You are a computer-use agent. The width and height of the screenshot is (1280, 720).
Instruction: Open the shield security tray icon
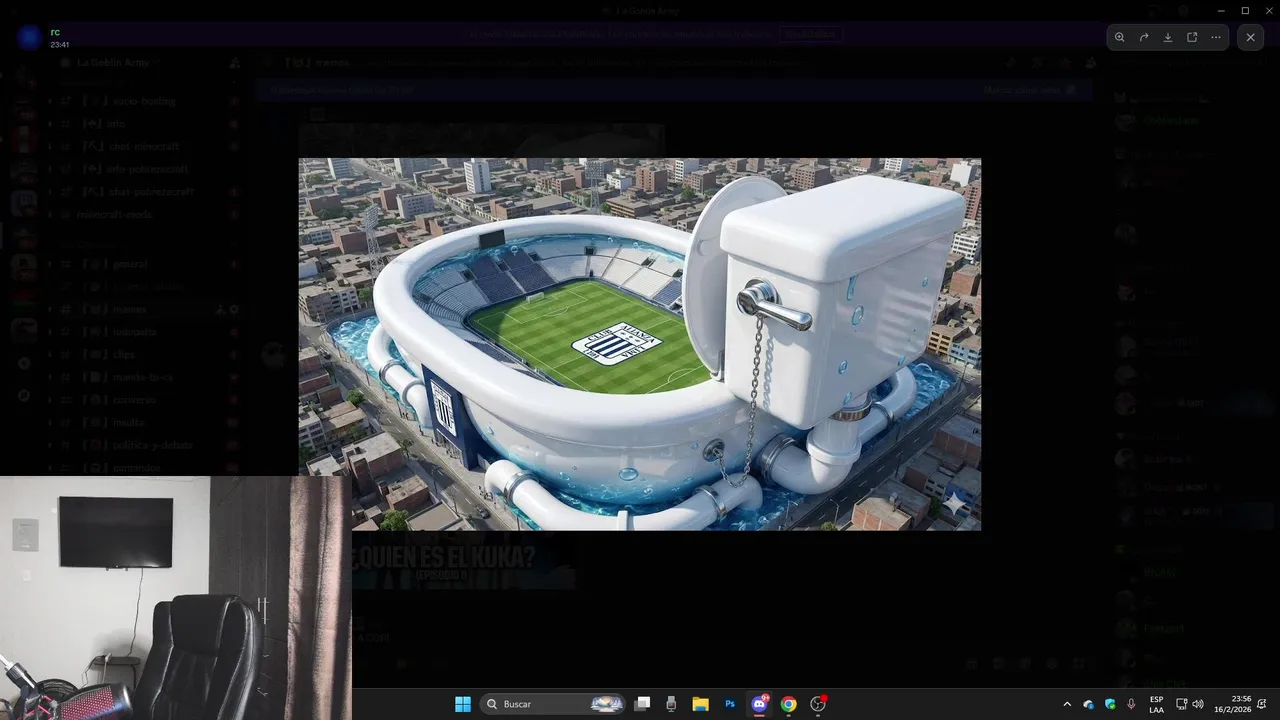tap(1110, 704)
